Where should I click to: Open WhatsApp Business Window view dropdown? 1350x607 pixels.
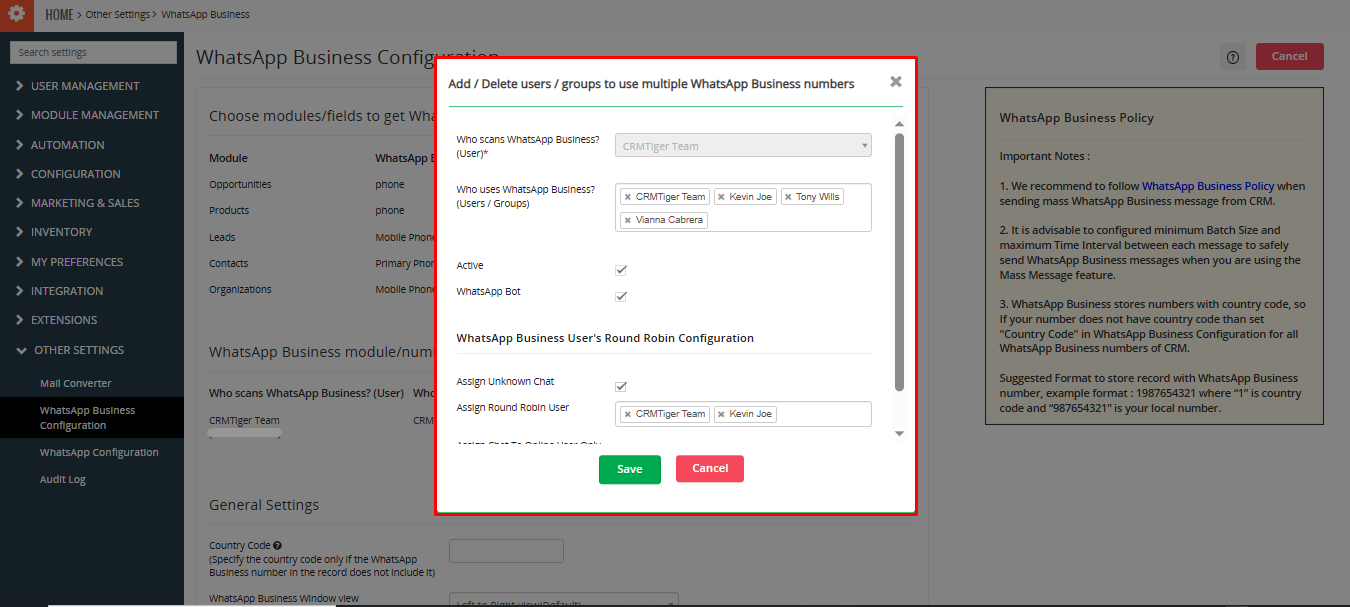[x=564, y=600]
